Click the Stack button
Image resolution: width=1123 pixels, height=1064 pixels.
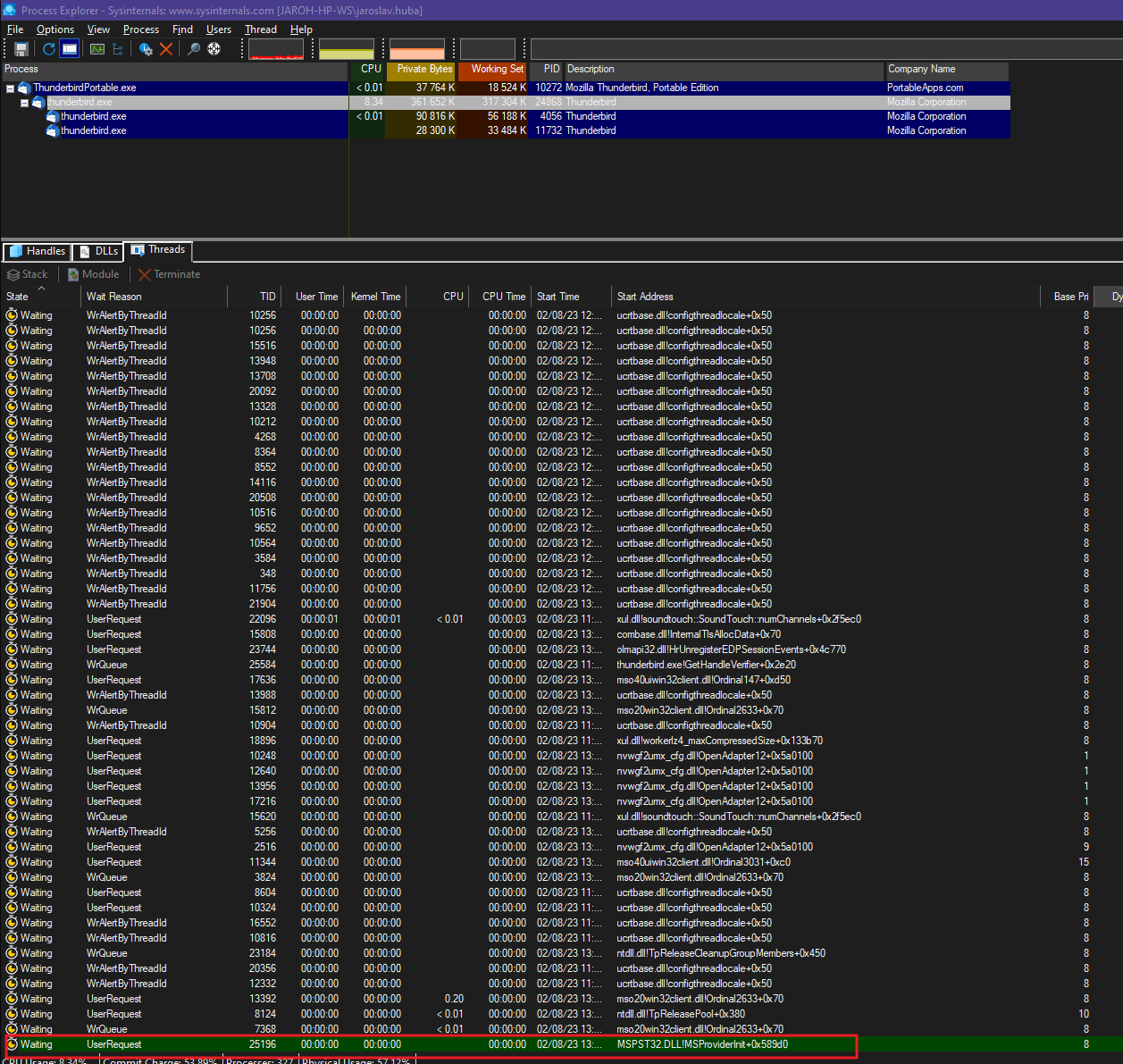(28, 274)
